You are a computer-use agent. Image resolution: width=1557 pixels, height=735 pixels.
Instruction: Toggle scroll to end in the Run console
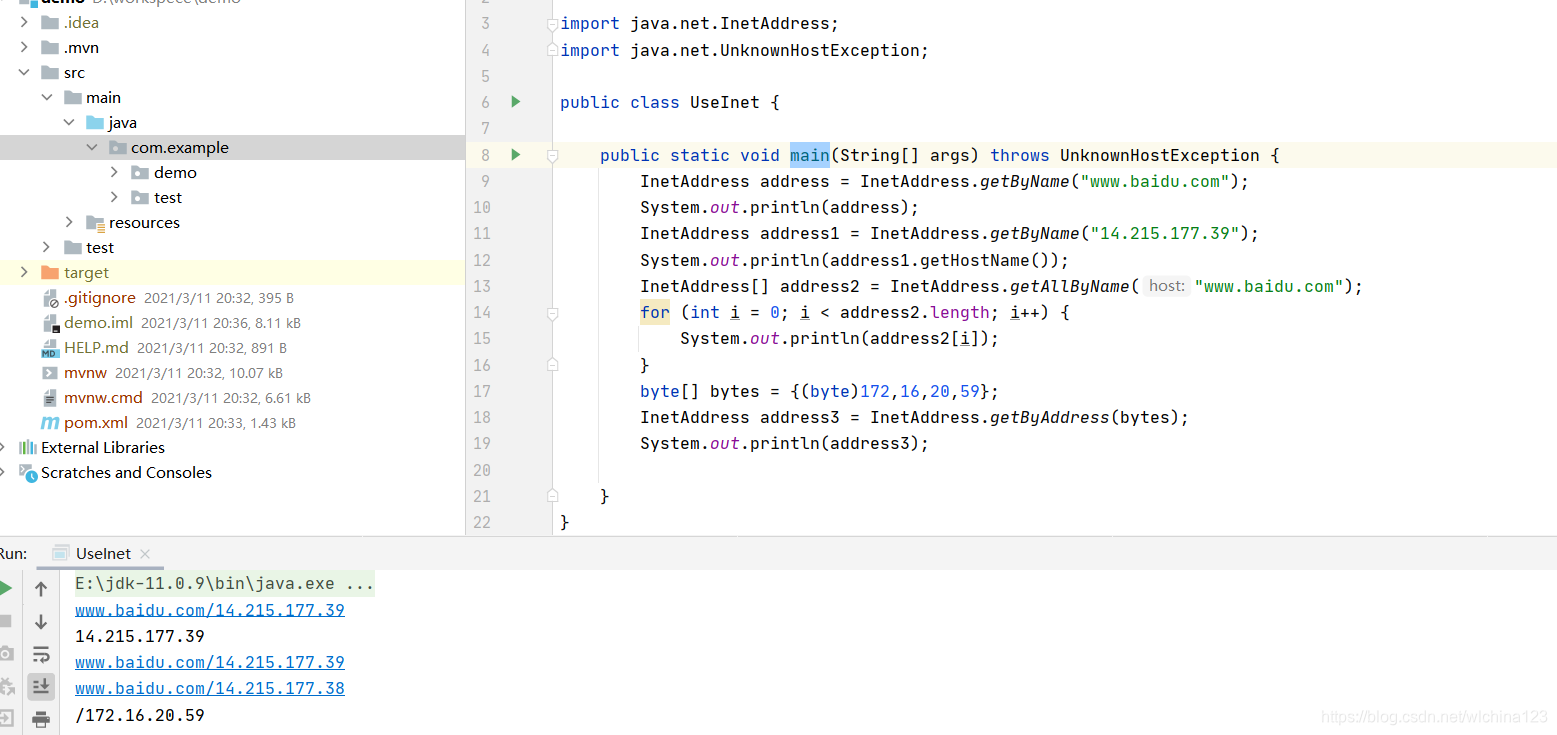pyautogui.click(x=41, y=686)
